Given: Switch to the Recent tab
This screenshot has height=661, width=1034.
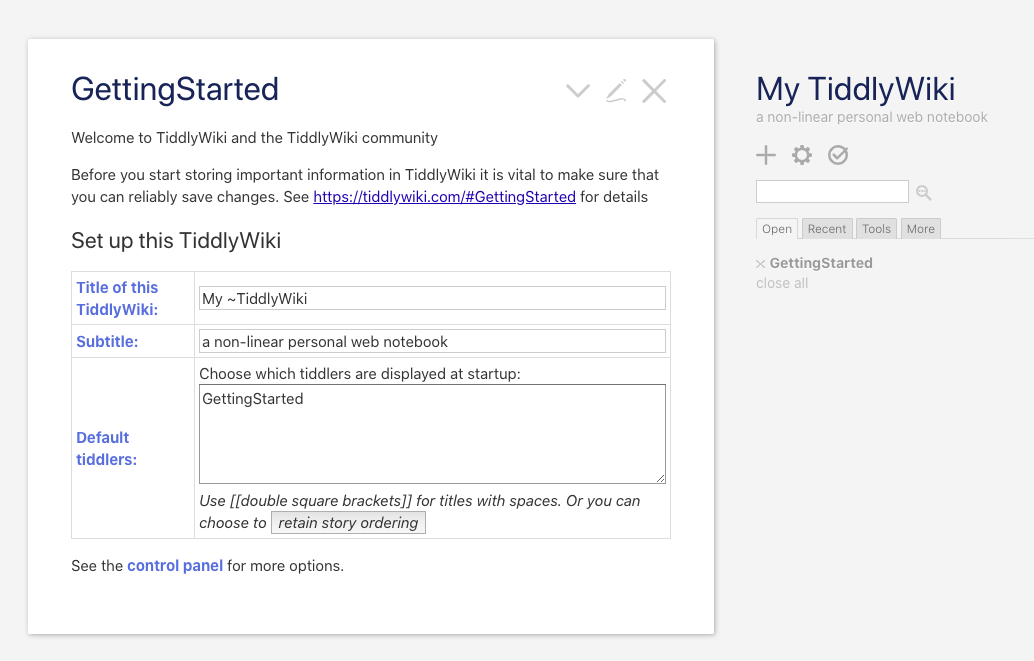Looking at the screenshot, I should click(x=826, y=228).
